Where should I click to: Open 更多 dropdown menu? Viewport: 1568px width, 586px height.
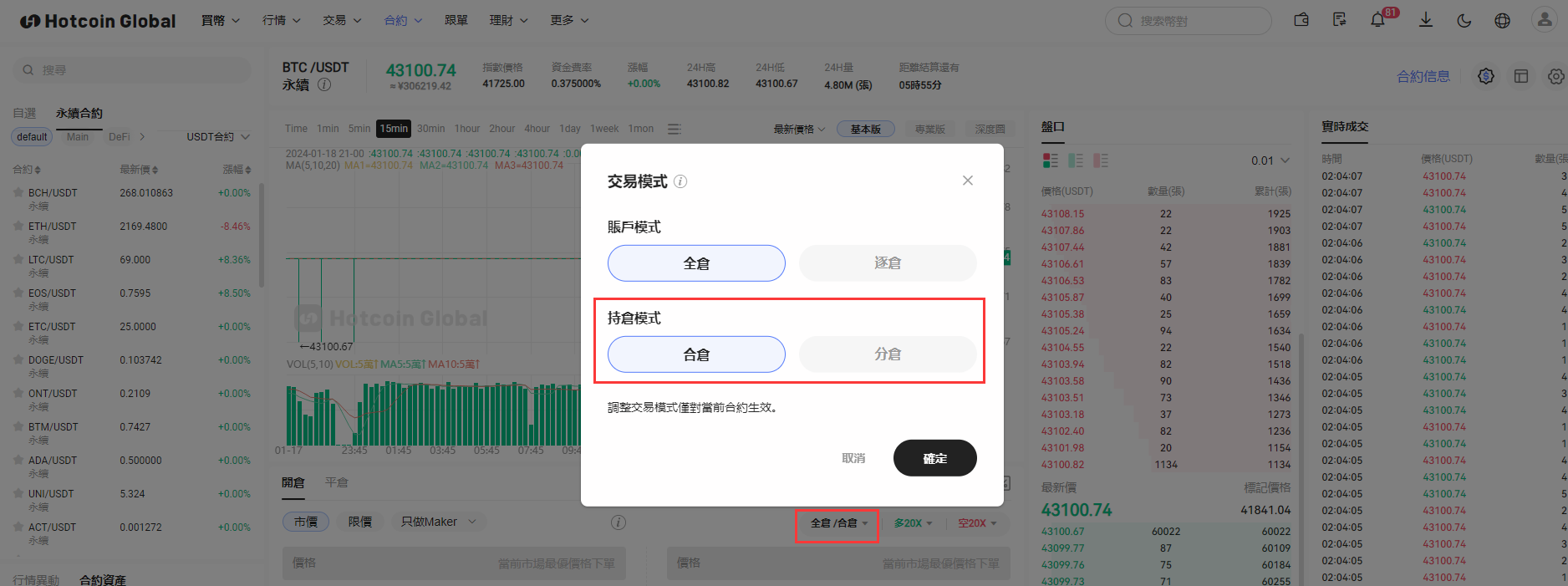coord(570,20)
